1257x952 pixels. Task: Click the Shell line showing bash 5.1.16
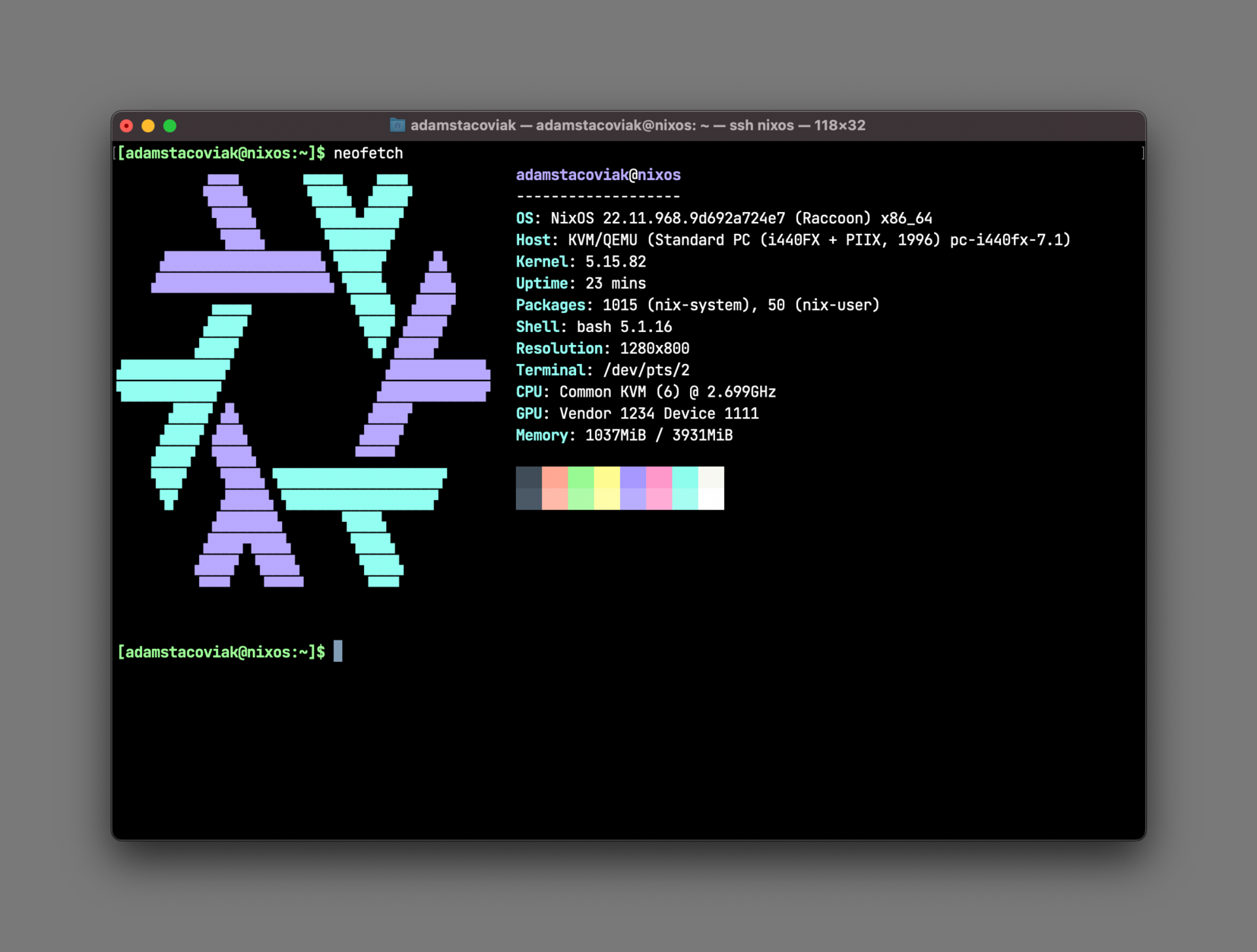click(594, 327)
